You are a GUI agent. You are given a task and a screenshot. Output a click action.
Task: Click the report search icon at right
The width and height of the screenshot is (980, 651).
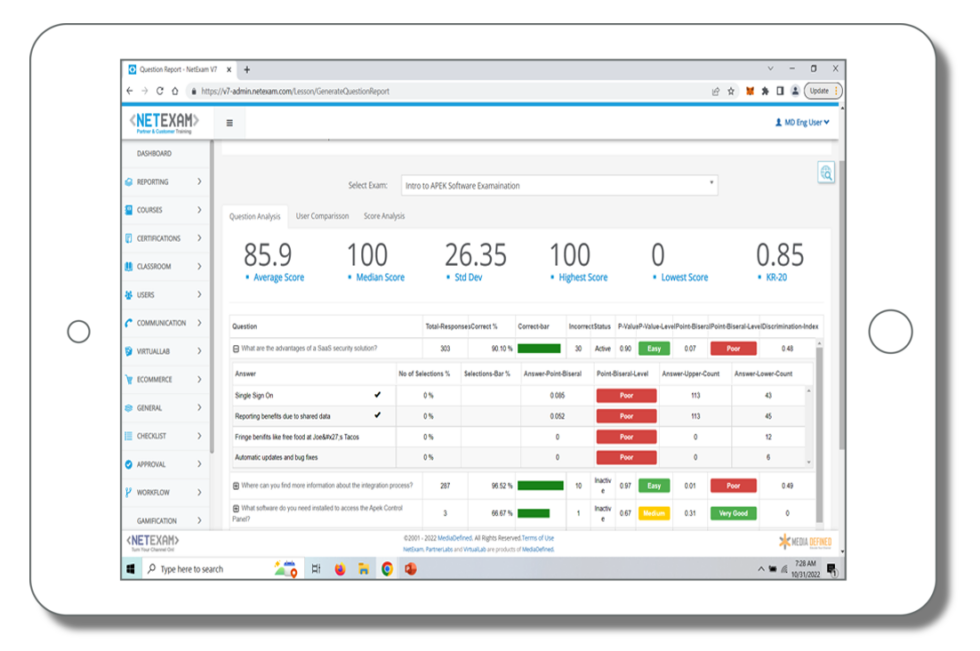tap(825, 173)
